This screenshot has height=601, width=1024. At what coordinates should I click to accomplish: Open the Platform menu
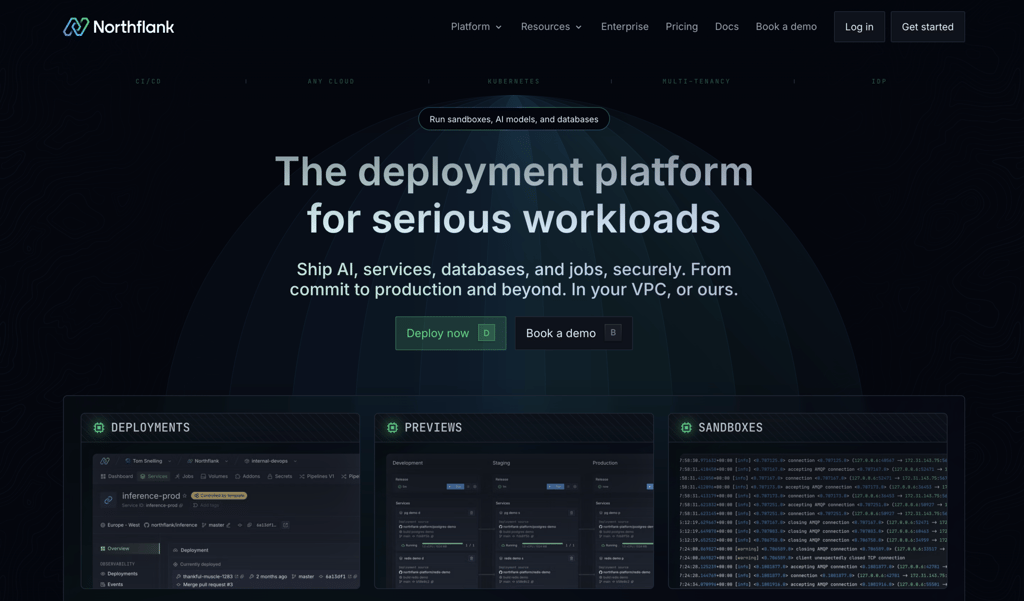(x=476, y=27)
